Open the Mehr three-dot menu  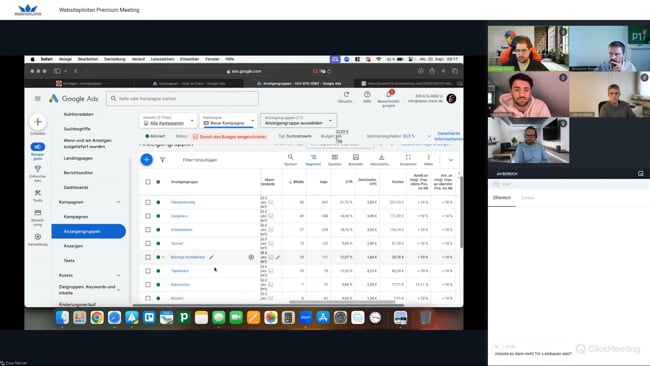[x=429, y=157]
